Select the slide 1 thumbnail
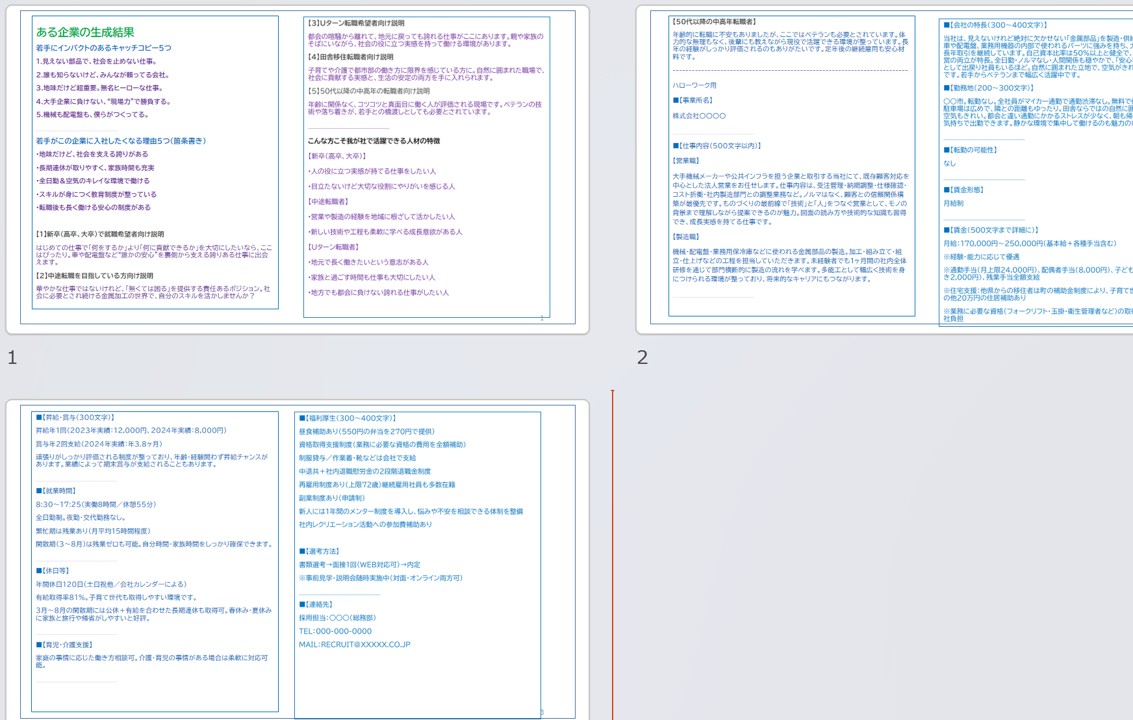Image resolution: width=1133 pixels, height=720 pixels. tap(297, 170)
